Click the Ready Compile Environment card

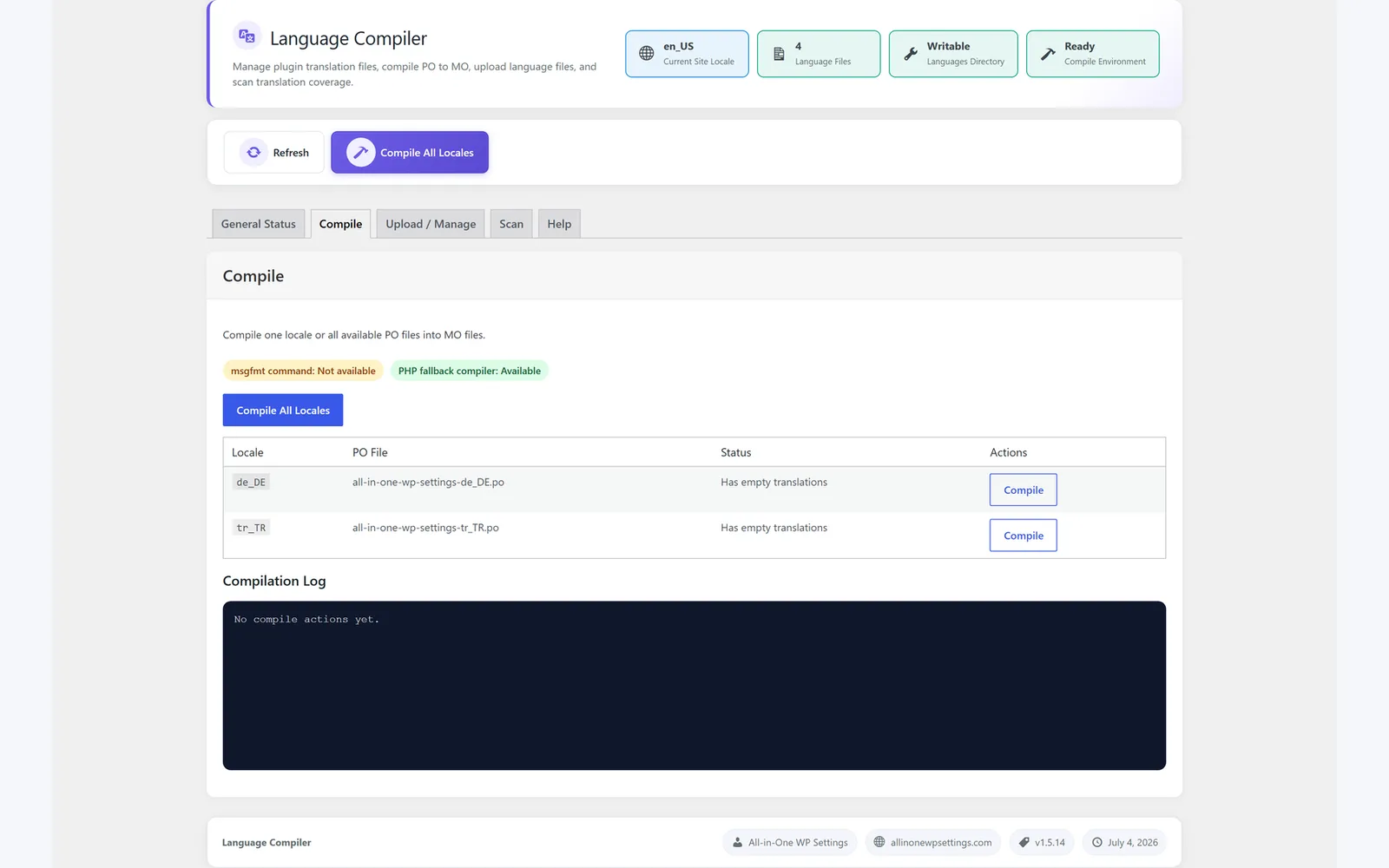coord(1092,54)
